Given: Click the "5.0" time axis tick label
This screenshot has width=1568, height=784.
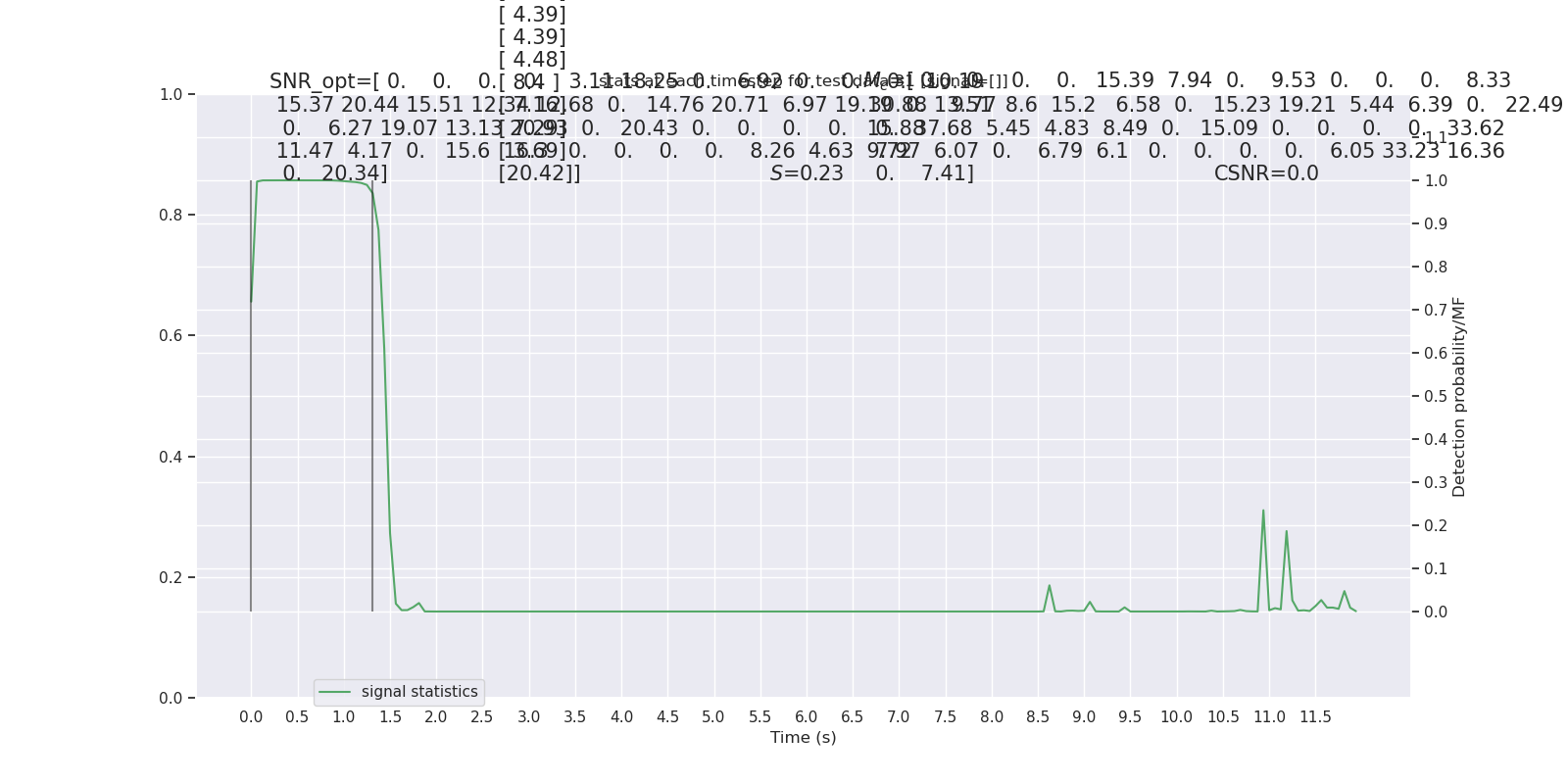Looking at the screenshot, I should (713, 717).
